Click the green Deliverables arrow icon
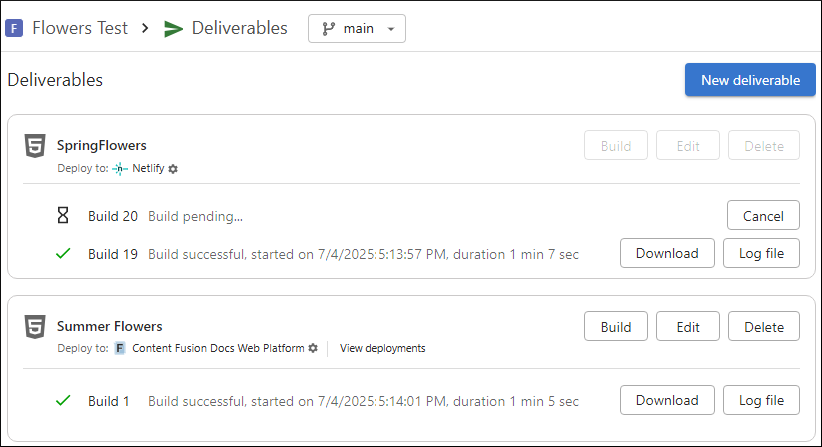 pyautogui.click(x=173, y=29)
